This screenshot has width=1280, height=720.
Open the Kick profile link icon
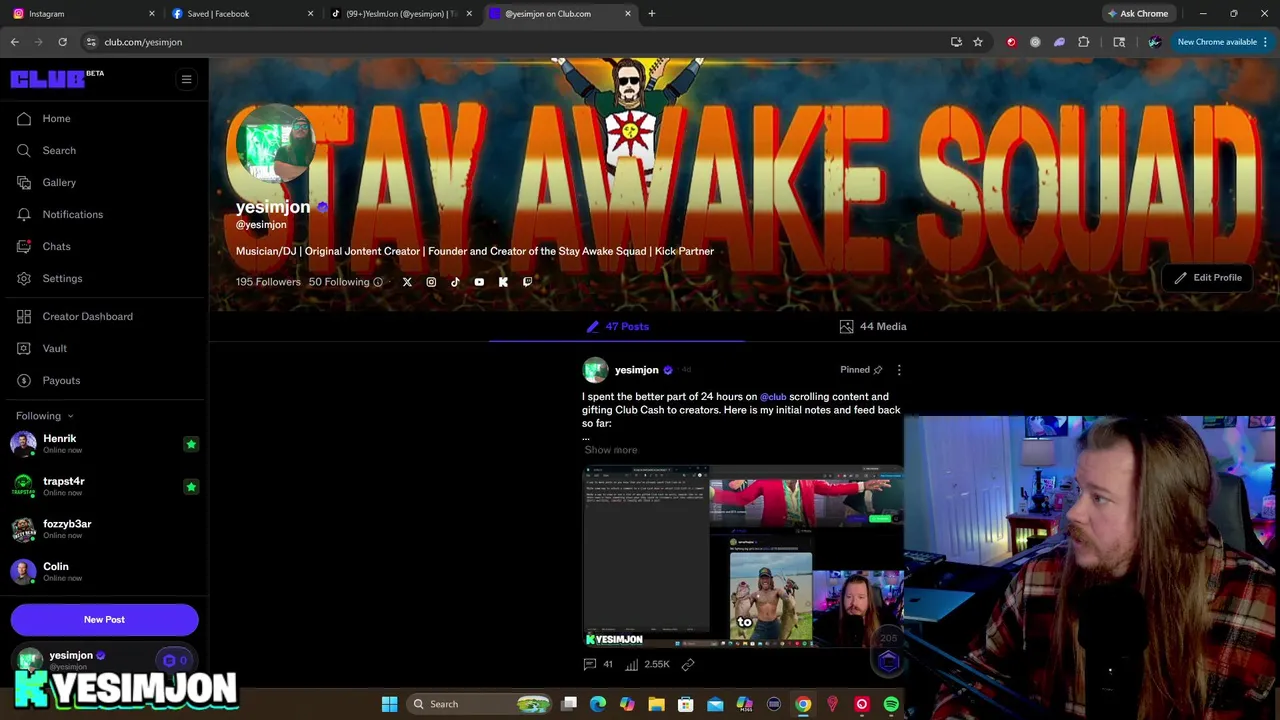[x=503, y=282]
